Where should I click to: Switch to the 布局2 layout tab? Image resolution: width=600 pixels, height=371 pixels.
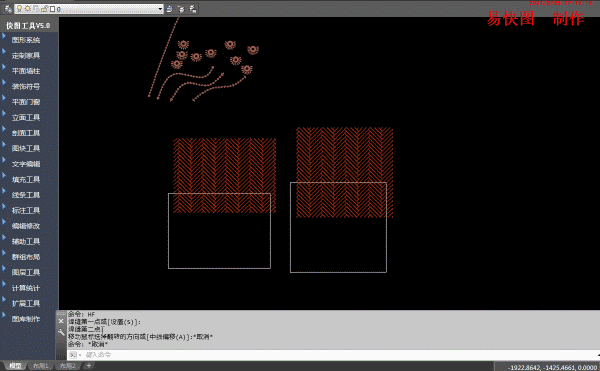pos(67,366)
